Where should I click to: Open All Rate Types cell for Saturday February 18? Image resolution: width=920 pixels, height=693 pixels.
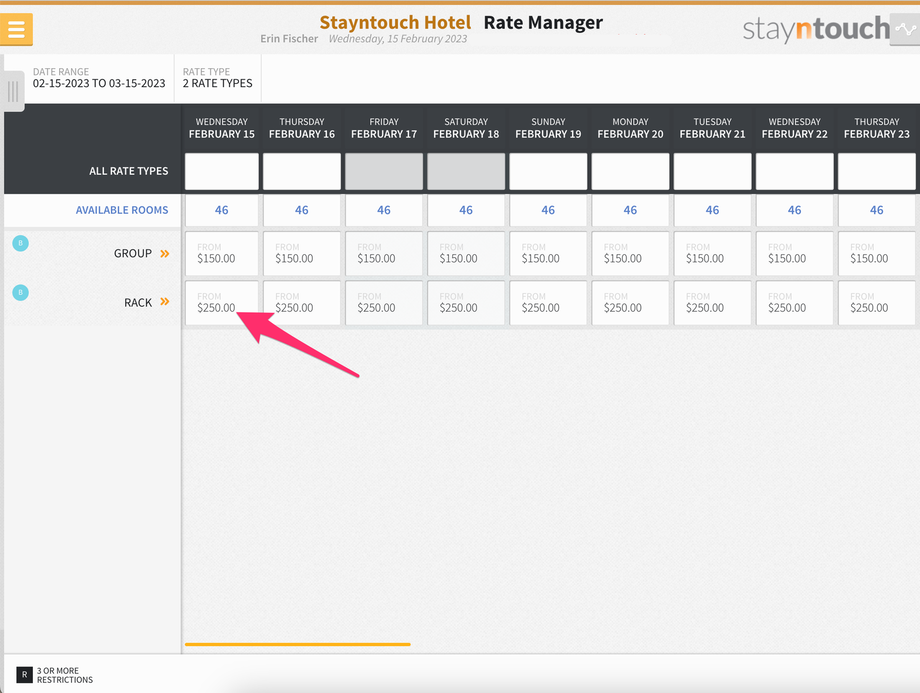tap(466, 171)
